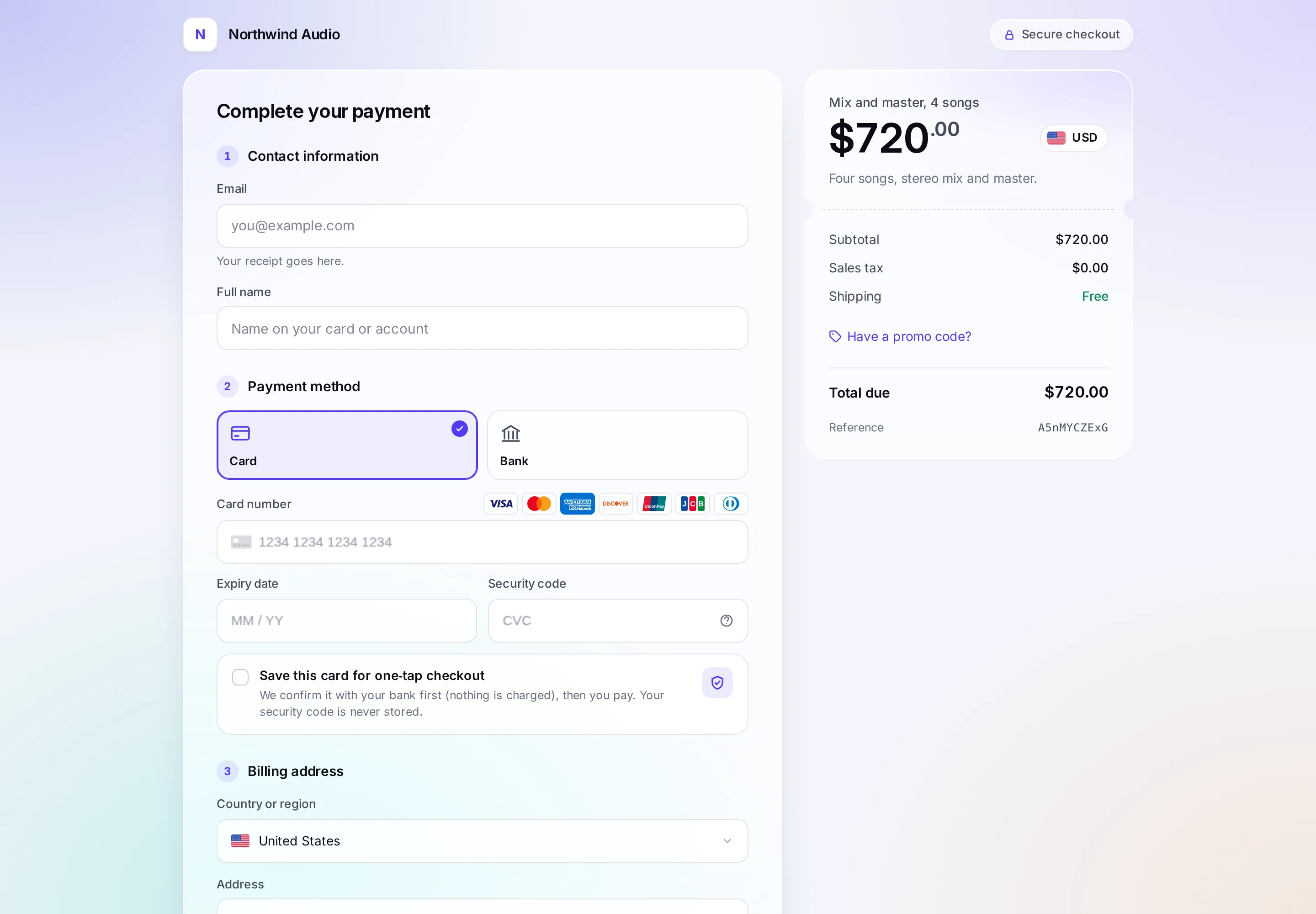Screen dimensions: 1316x914
Task: Click the Discover card brand icon
Action: (616, 504)
